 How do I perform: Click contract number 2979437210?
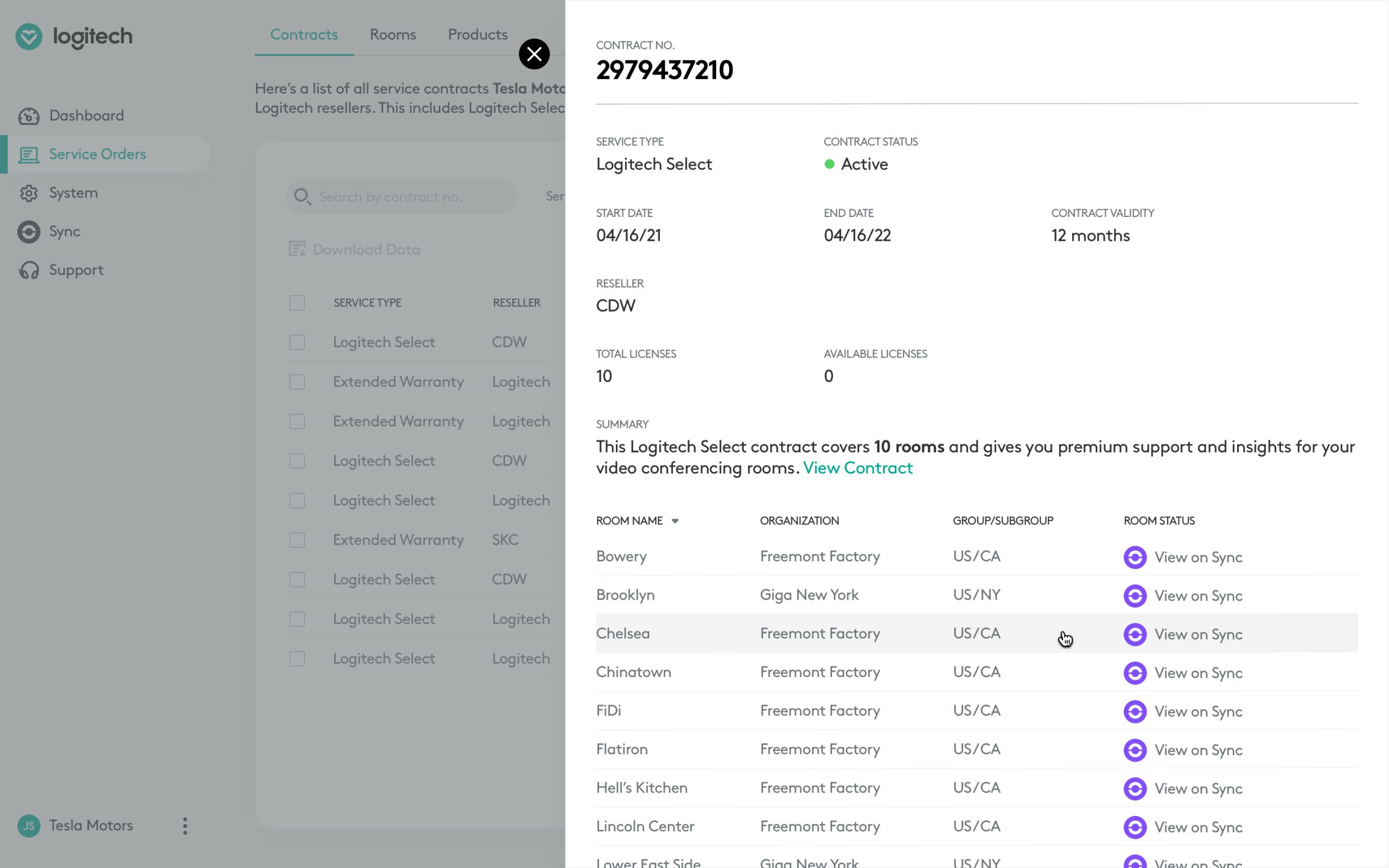pyautogui.click(x=664, y=70)
